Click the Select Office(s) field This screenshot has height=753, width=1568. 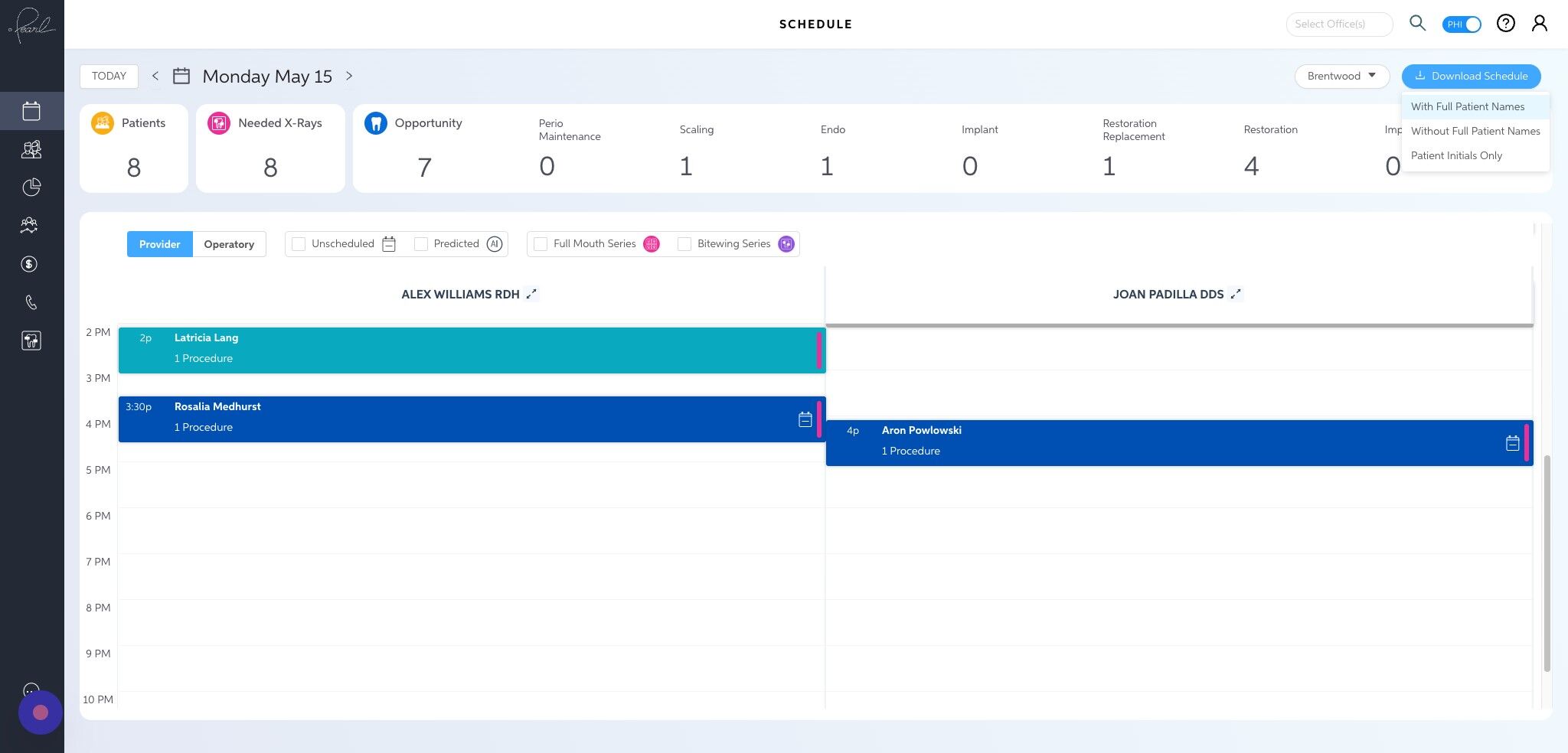(1339, 24)
